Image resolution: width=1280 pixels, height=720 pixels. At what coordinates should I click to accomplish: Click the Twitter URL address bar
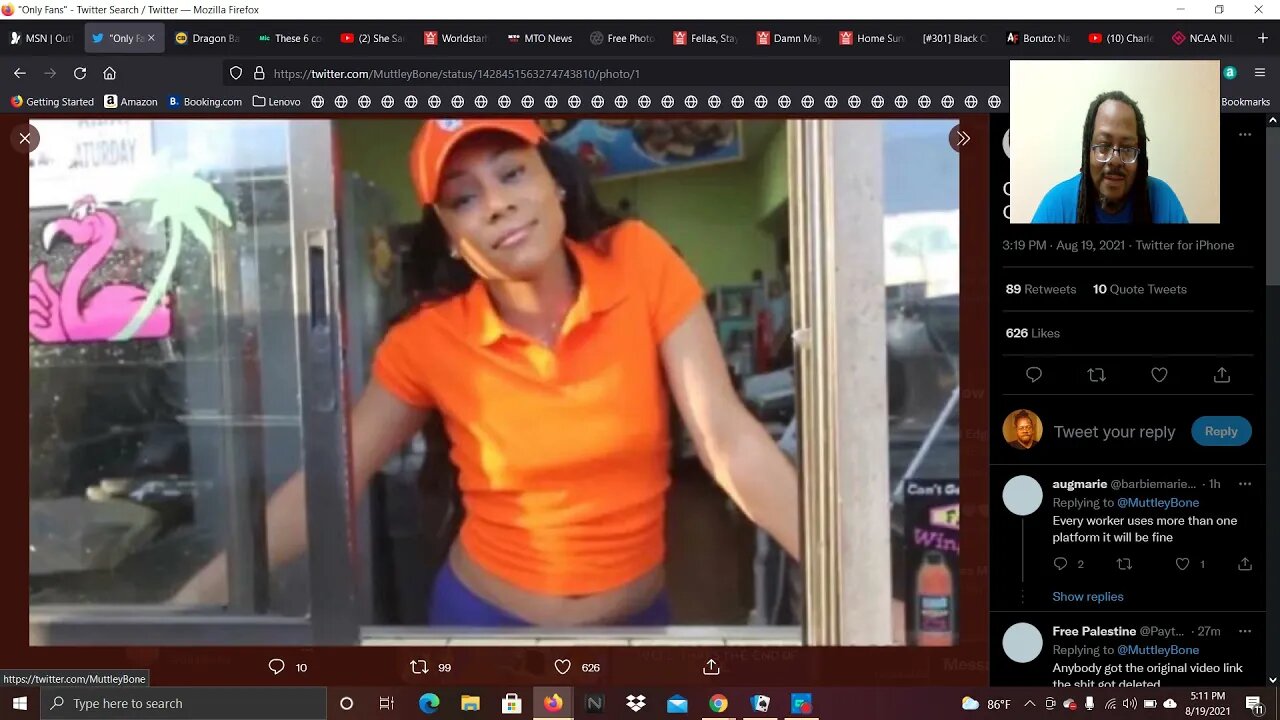(x=620, y=73)
